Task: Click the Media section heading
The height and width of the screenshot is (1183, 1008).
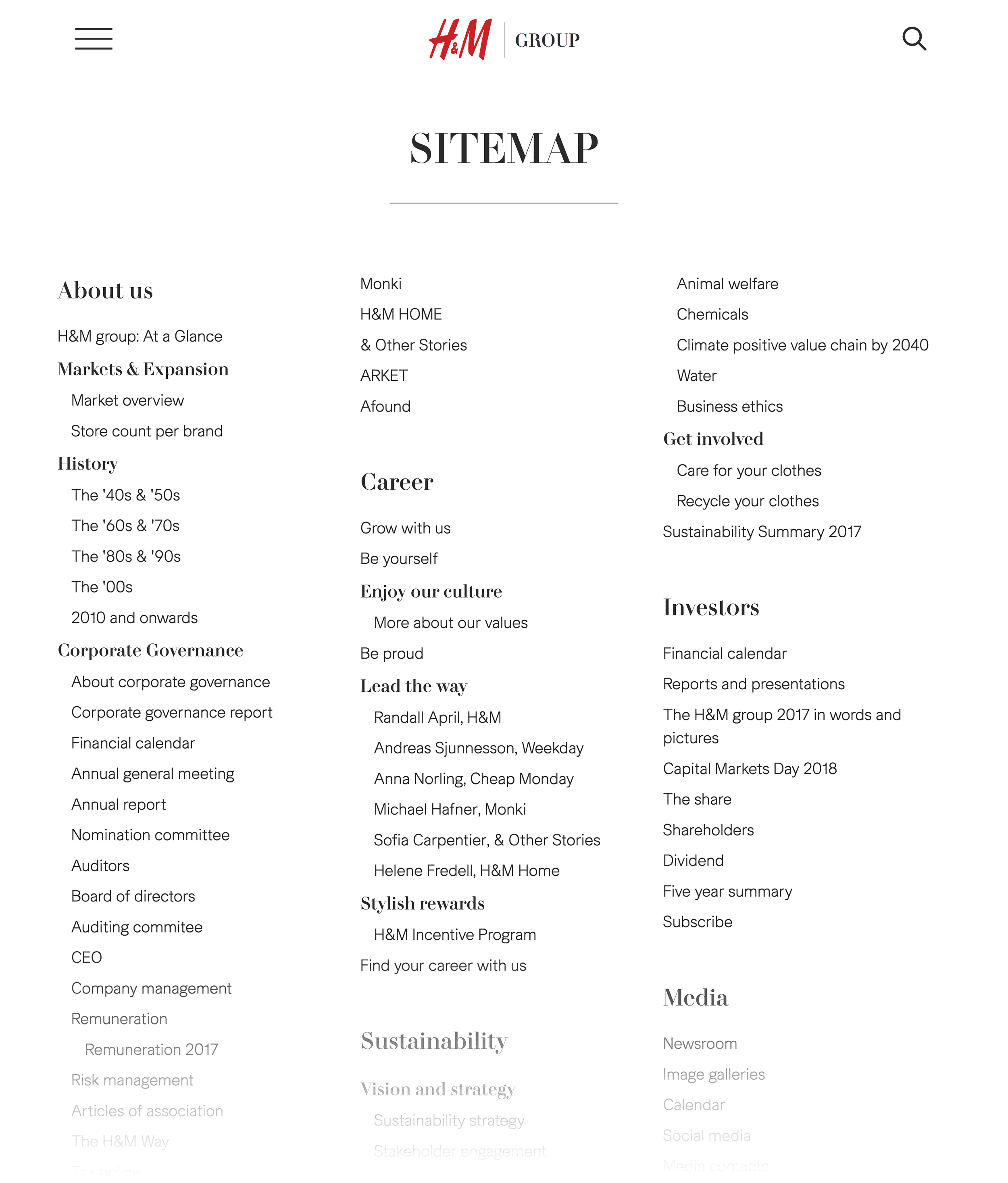Action: [695, 997]
